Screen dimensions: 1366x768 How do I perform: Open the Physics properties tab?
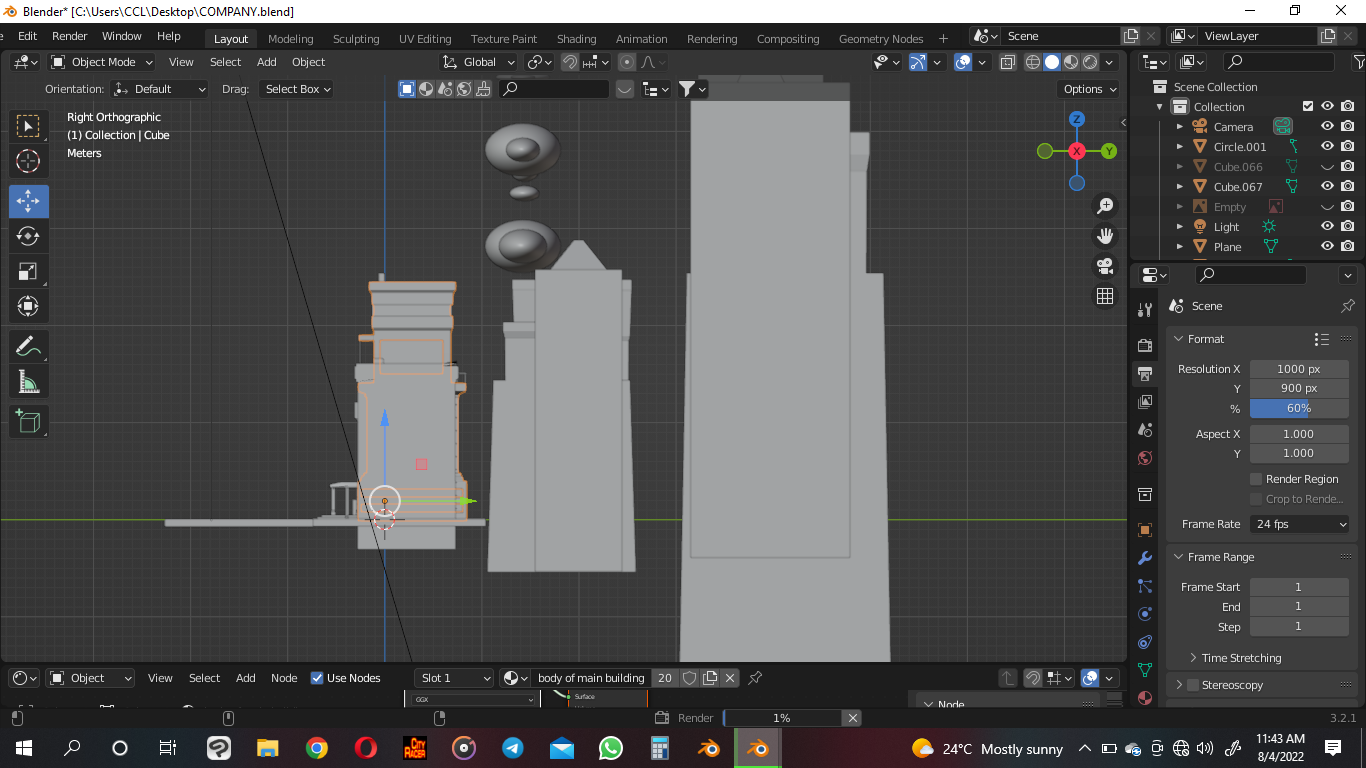tap(1145, 614)
